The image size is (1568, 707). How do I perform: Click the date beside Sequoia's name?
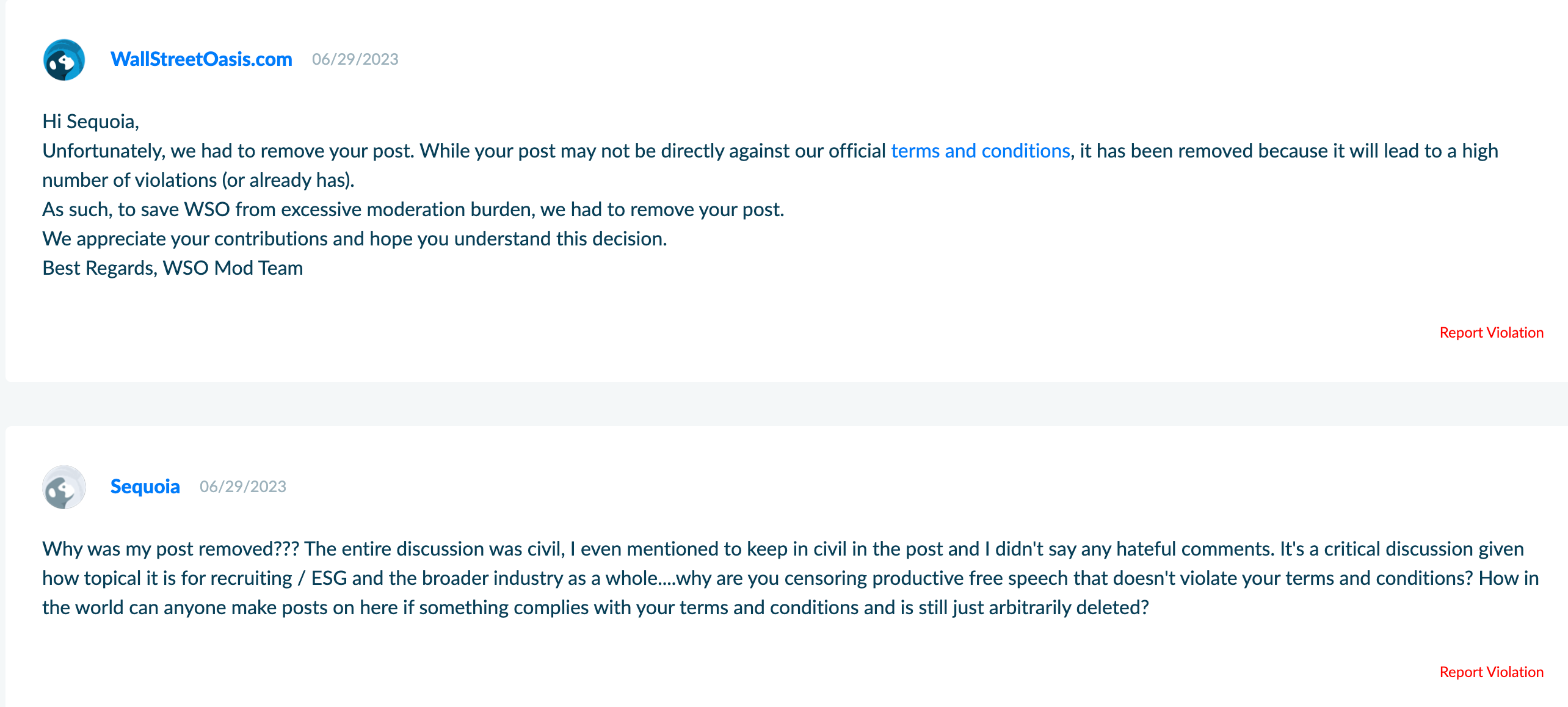click(x=242, y=487)
